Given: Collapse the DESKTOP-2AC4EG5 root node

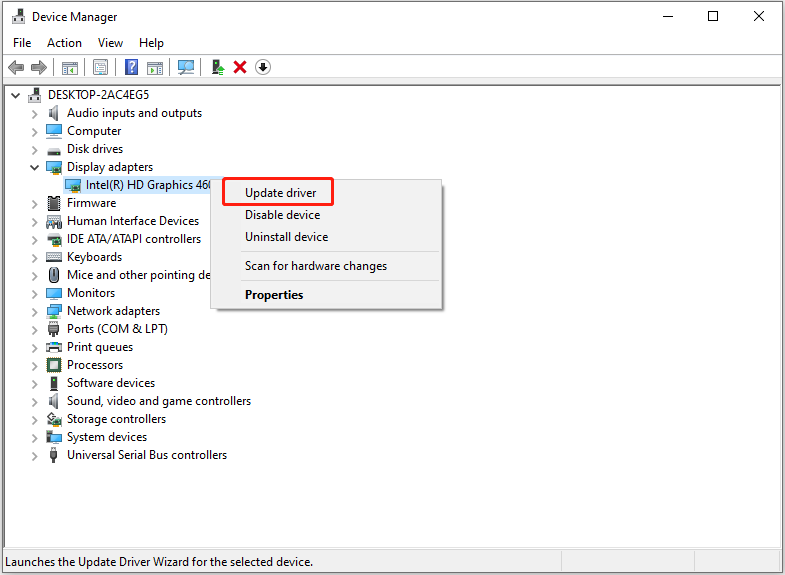Looking at the screenshot, I should point(16,95).
